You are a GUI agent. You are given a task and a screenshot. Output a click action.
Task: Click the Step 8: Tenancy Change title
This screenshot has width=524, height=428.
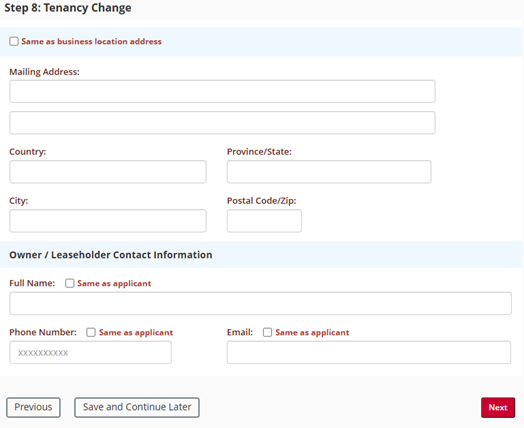[68, 8]
